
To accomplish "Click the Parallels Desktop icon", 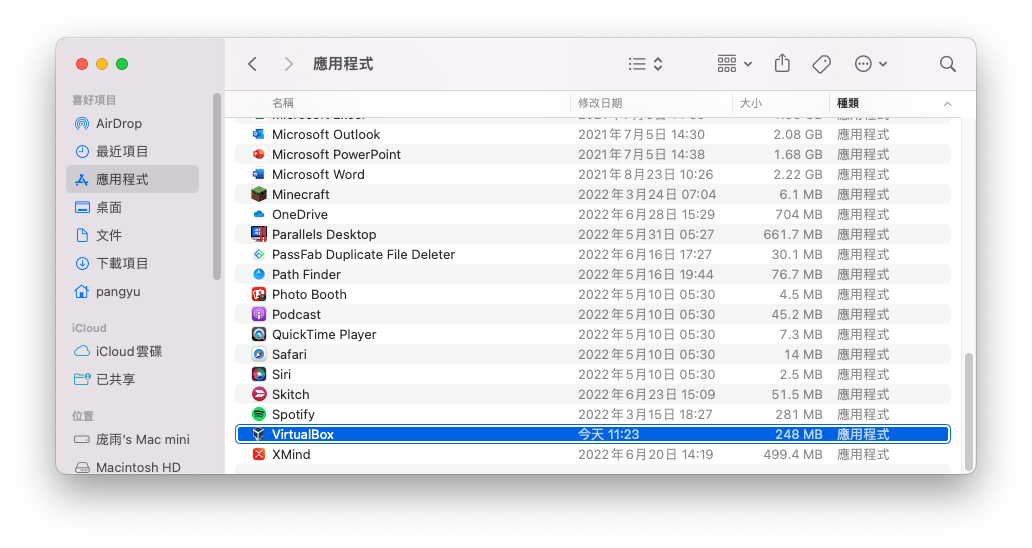I will coord(259,234).
